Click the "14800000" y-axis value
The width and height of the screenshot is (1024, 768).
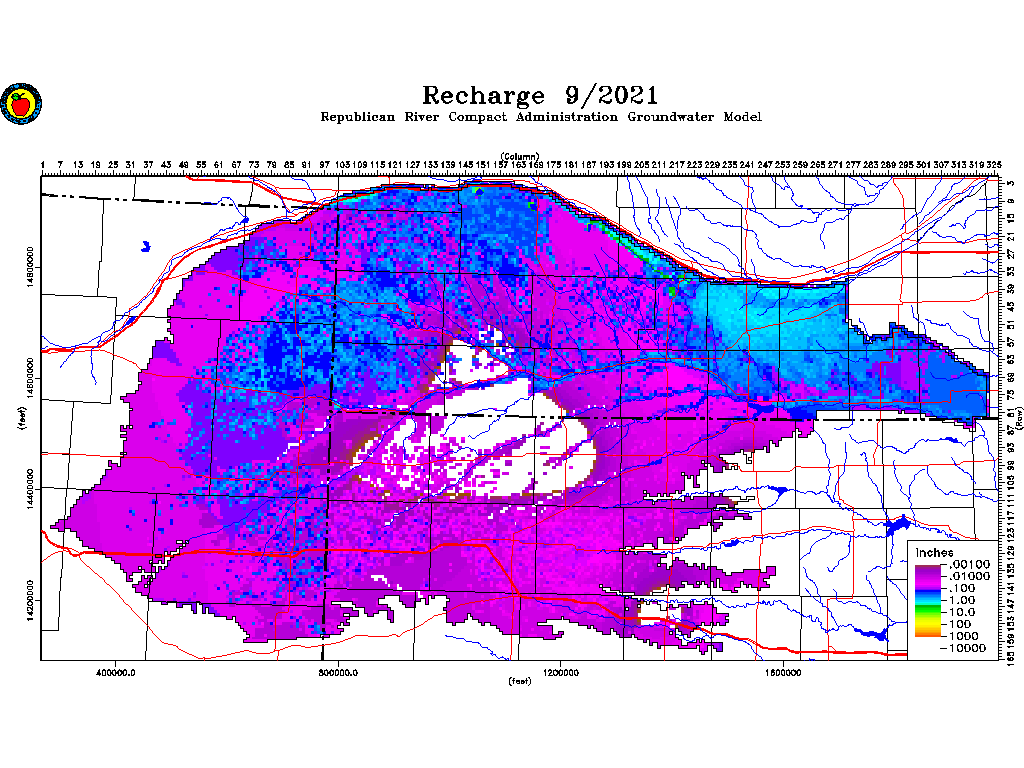[30, 268]
